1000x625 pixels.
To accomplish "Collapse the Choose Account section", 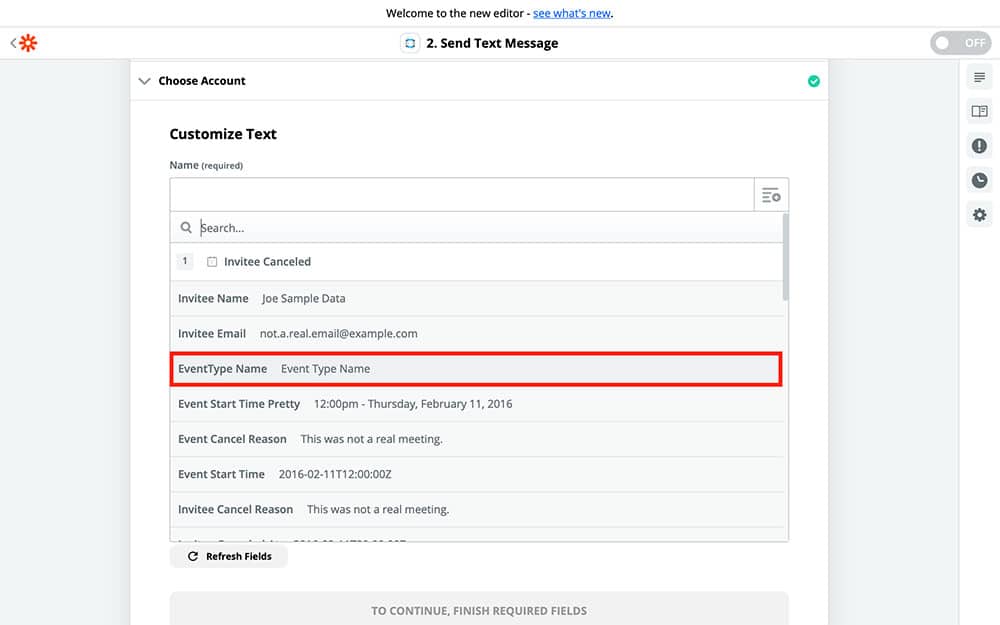I will 145,81.
